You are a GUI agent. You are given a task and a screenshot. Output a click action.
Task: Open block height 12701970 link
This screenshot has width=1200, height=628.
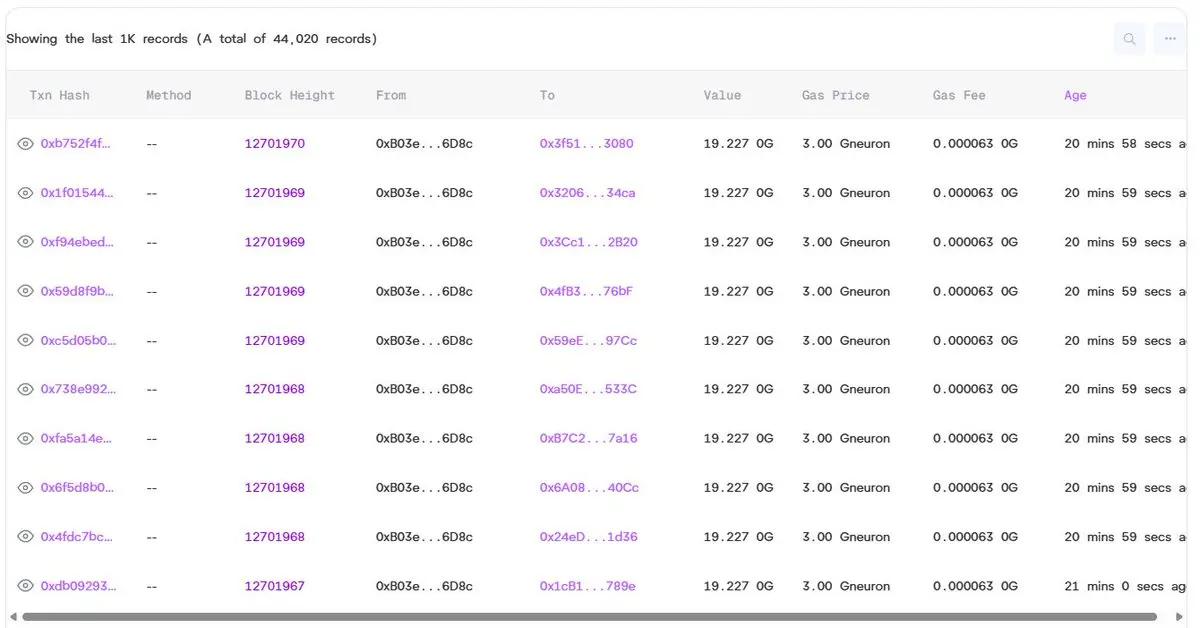(275, 144)
